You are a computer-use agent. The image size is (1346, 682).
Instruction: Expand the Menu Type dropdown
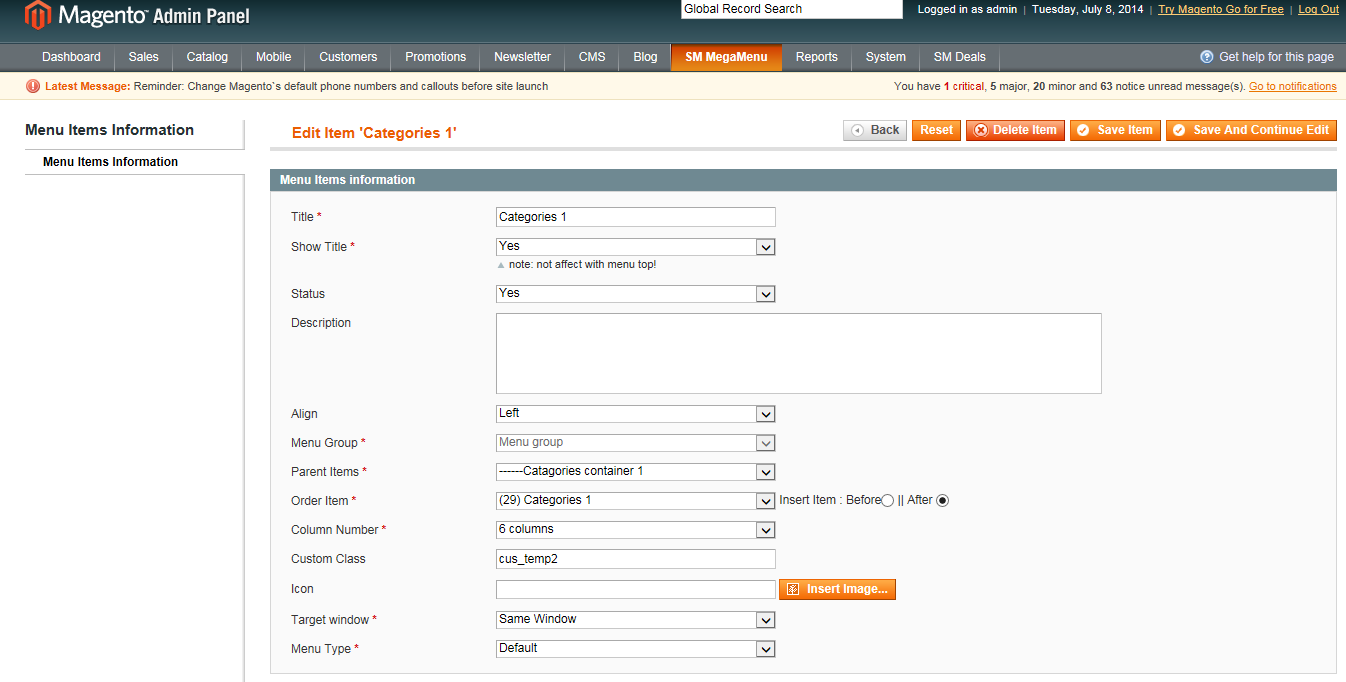[636, 649]
